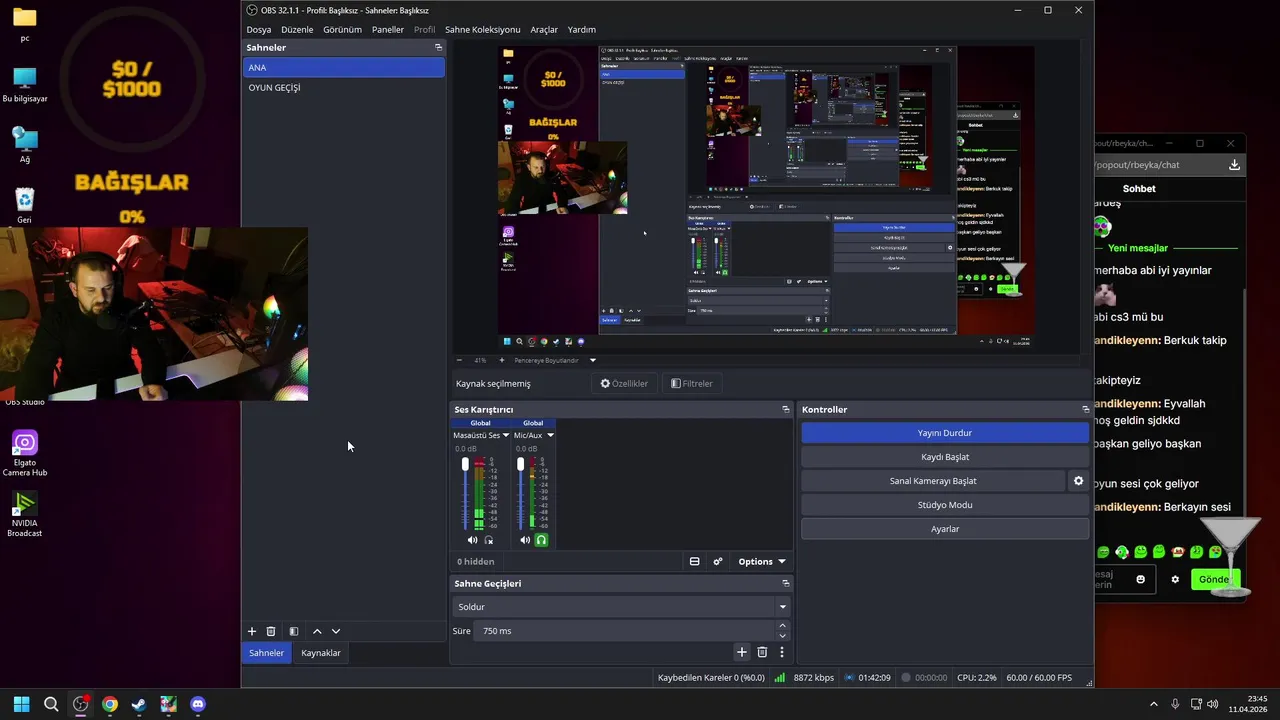Image resolution: width=1280 pixels, height=720 pixels.
Task: Open Discord from the taskbar
Action: click(x=198, y=704)
